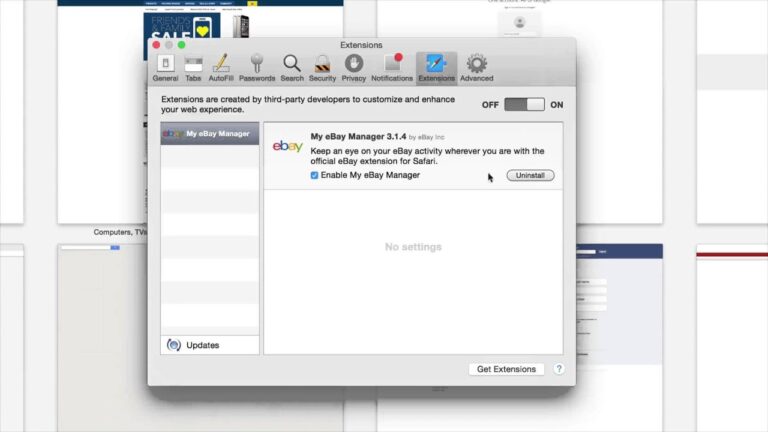Open the Tabs preferences pane
The image size is (768, 432).
[193, 68]
